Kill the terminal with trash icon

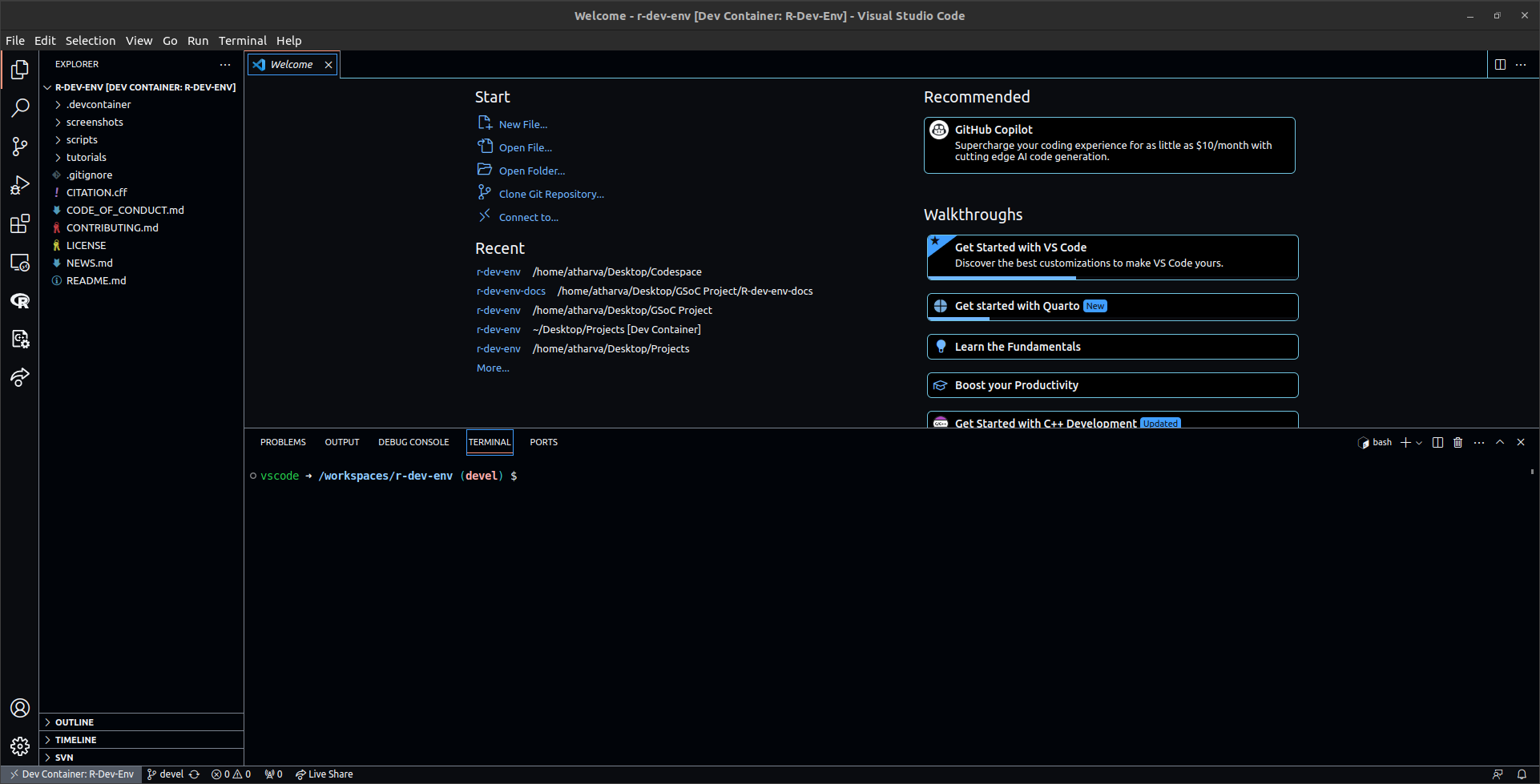1458,442
